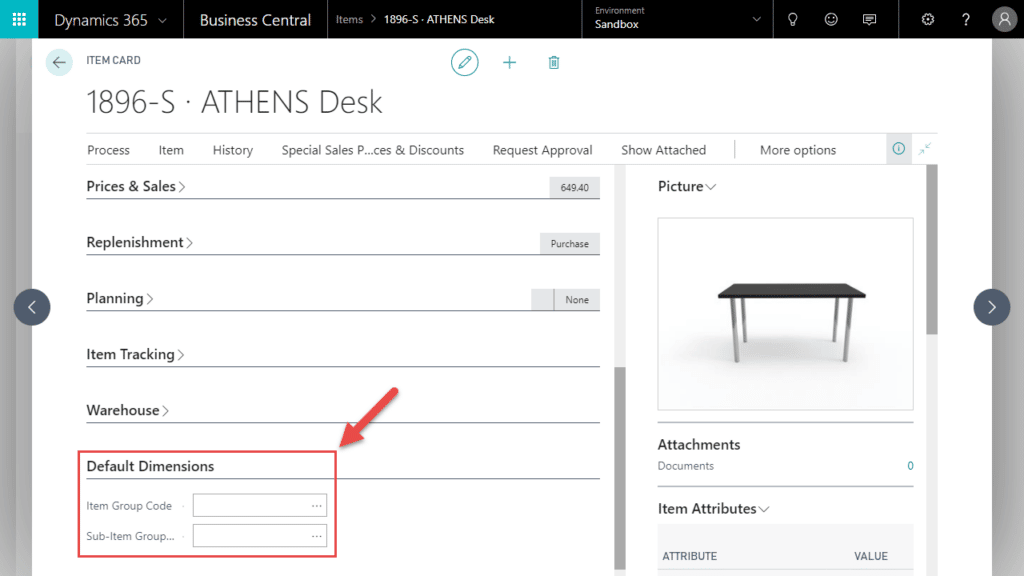Image resolution: width=1024 pixels, height=576 pixels.
Task: Collapse the Picture section chevron
Action: [711, 186]
